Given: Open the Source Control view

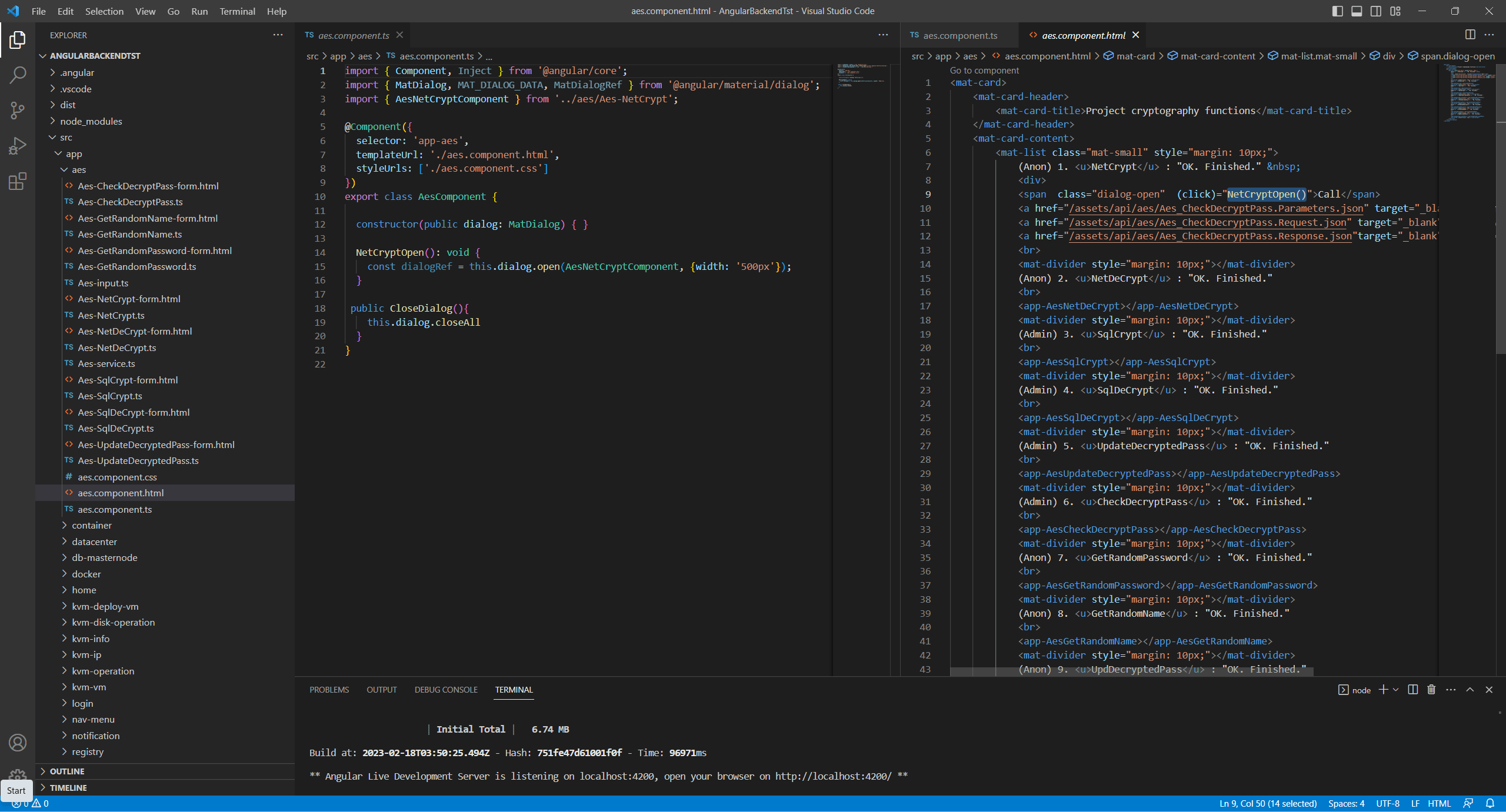Looking at the screenshot, I should pos(17,110).
